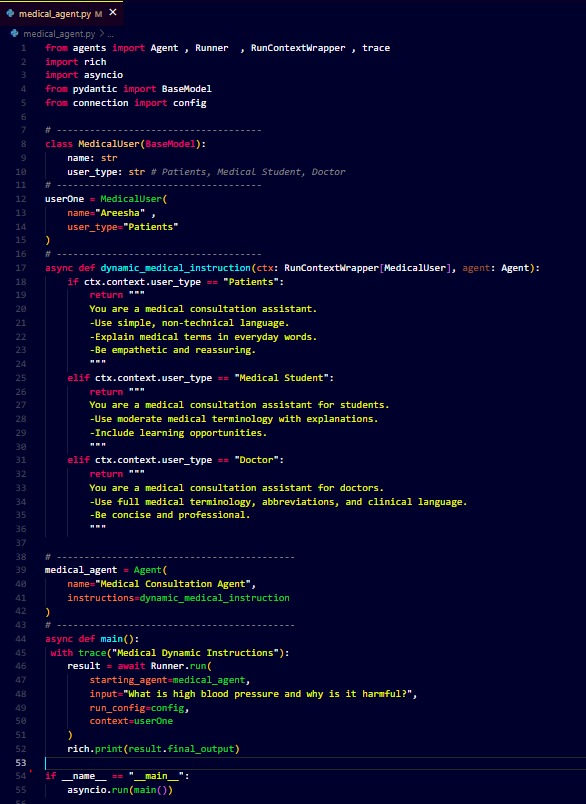The width and height of the screenshot is (586, 804).
Task: Click the 'userOne' variable on line 12
Action: pyautogui.click(x=64, y=199)
